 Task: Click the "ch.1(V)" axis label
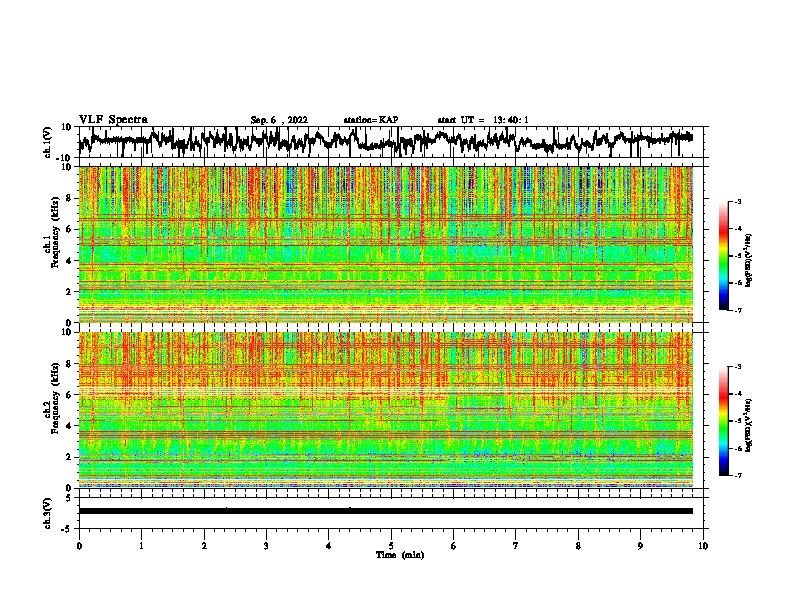coord(48,142)
